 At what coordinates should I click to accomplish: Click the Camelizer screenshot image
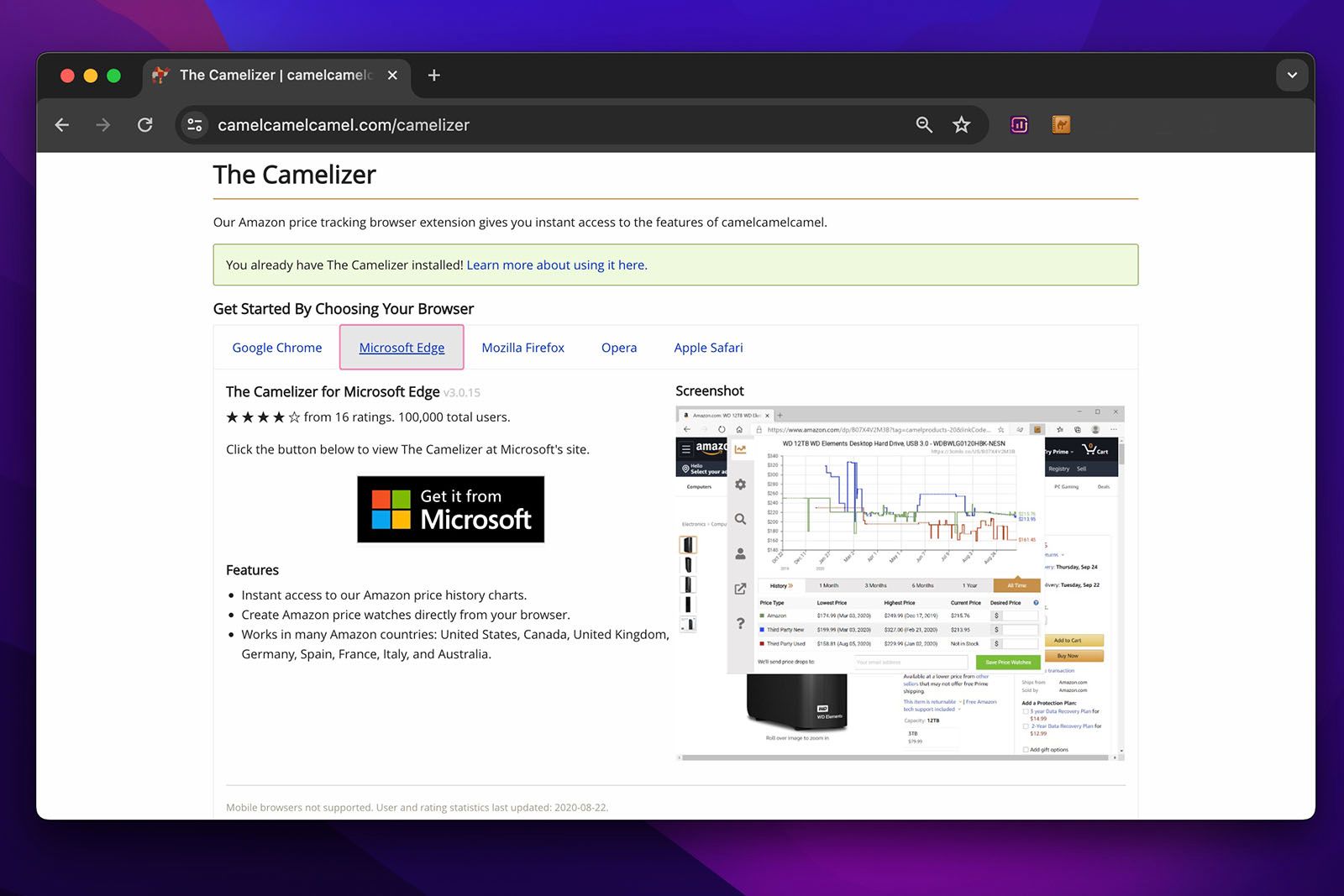(x=900, y=584)
